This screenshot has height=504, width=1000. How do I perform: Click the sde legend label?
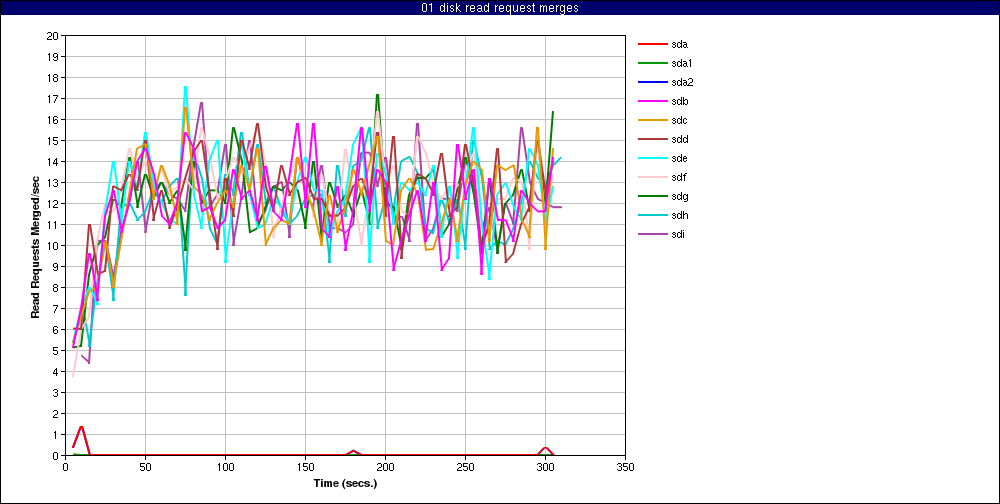[x=679, y=158]
